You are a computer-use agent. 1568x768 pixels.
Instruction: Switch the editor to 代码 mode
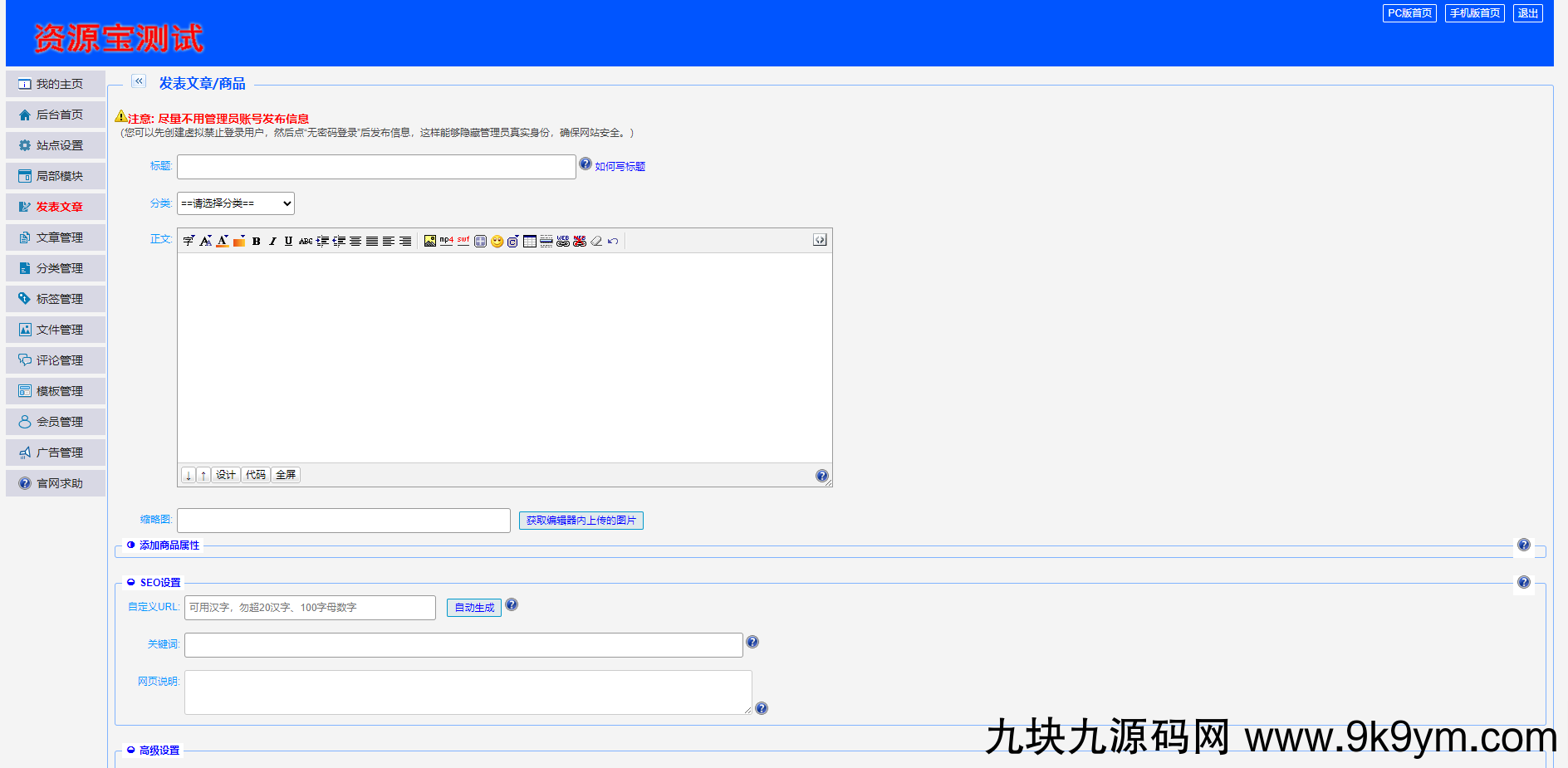click(x=256, y=475)
